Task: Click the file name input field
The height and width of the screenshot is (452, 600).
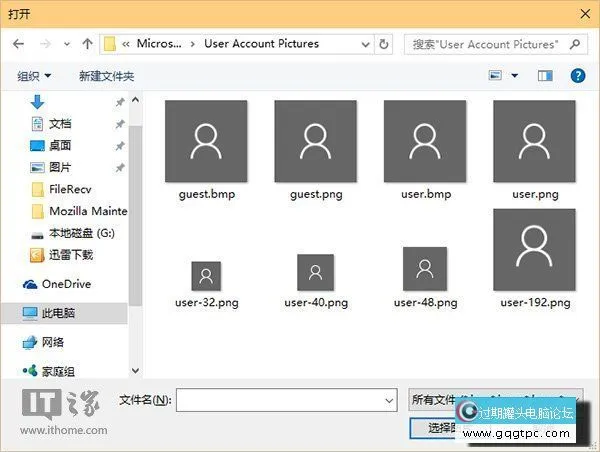Action: pyautogui.click(x=278, y=400)
